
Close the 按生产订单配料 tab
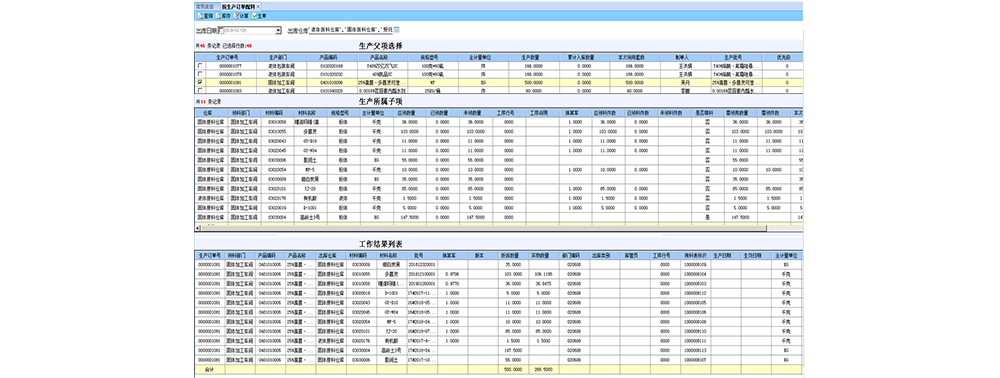[258, 6]
